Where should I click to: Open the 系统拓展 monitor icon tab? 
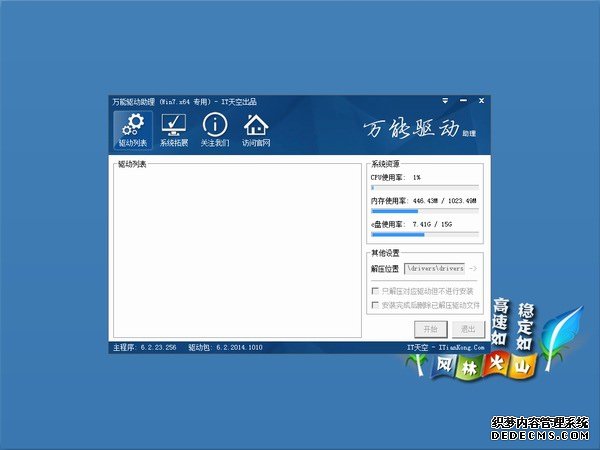[174, 130]
